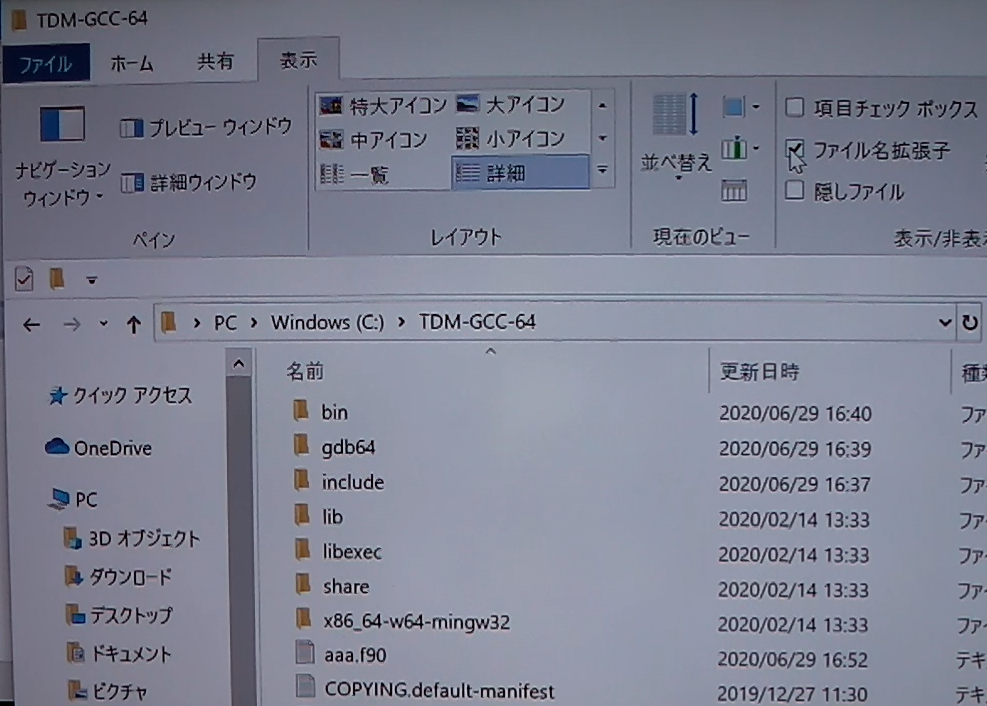Select the bin folder icon

[301, 411]
